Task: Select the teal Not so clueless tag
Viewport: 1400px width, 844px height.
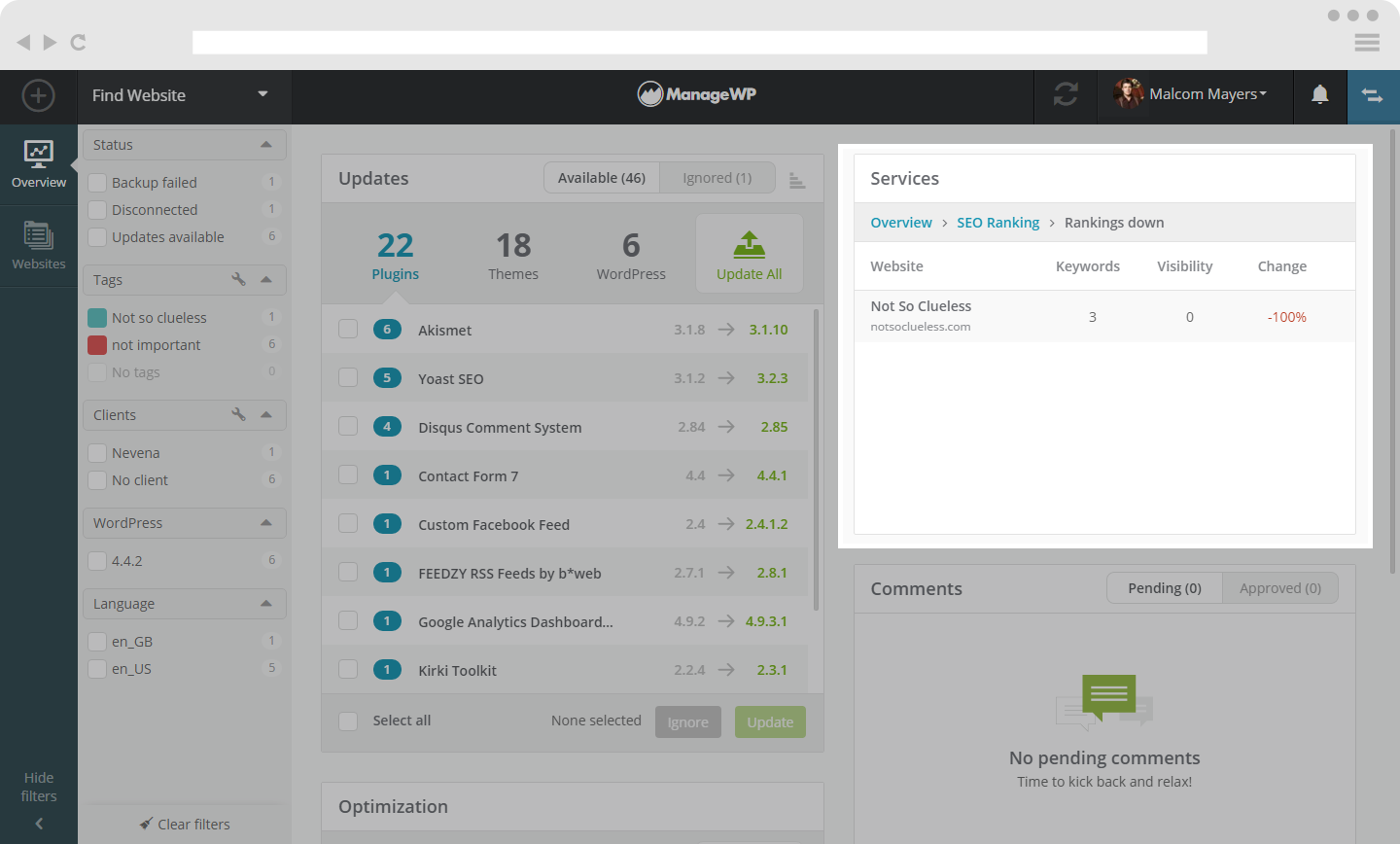Action: point(97,318)
